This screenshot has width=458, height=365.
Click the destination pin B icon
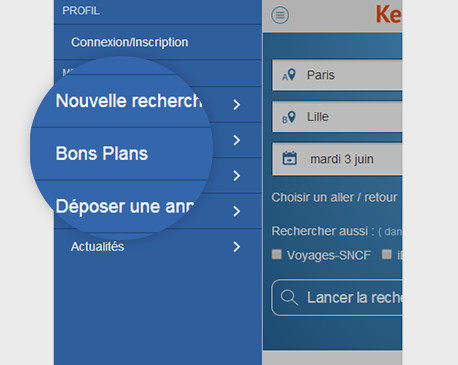(289, 117)
